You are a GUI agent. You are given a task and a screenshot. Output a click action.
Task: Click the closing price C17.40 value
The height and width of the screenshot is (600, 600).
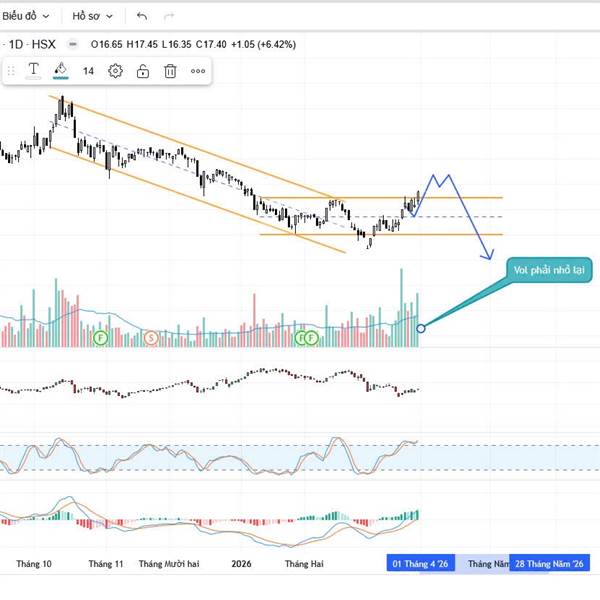[211, 44]
